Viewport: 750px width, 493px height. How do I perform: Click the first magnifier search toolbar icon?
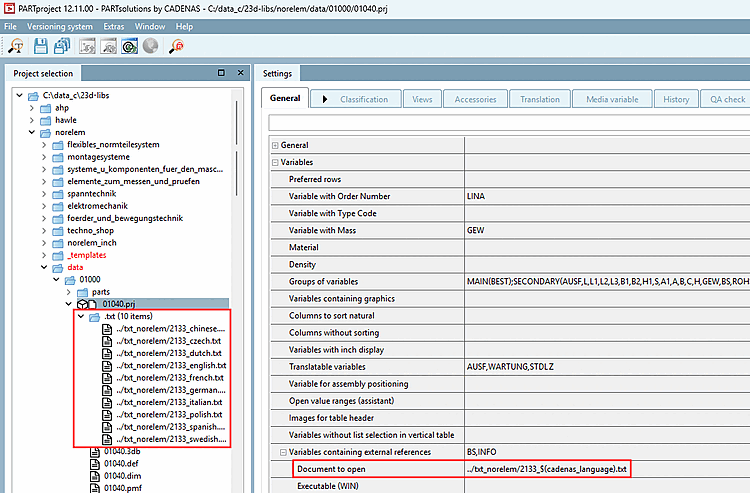(17, 46)
